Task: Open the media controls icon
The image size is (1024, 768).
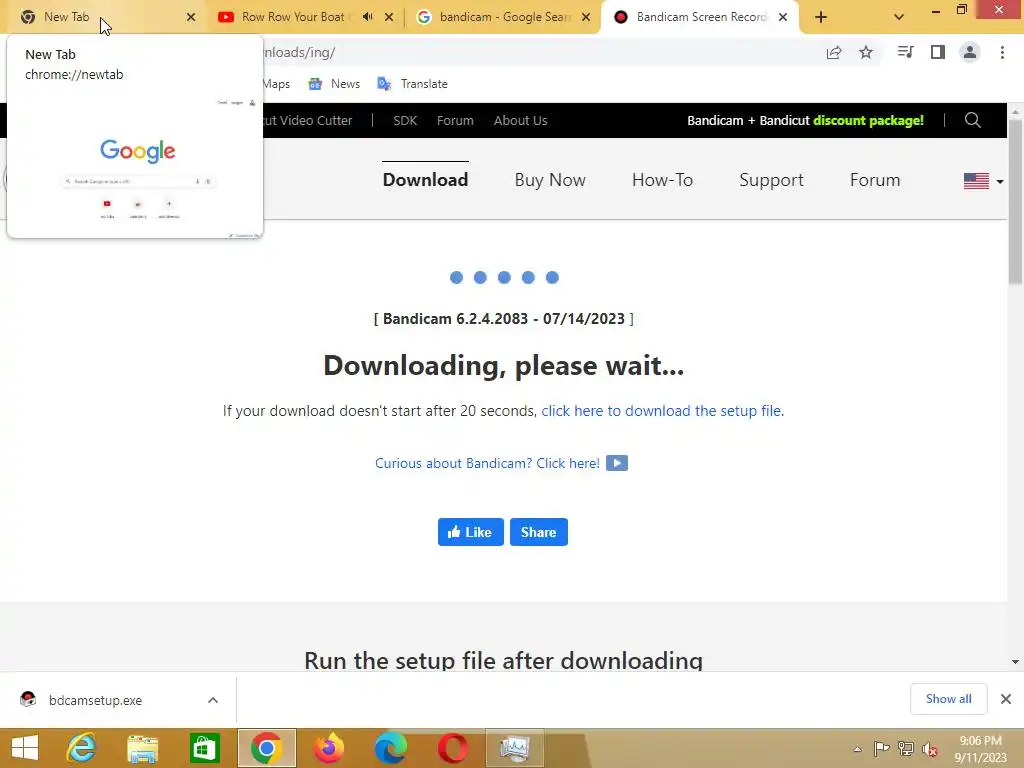Action: pos(905,52)
